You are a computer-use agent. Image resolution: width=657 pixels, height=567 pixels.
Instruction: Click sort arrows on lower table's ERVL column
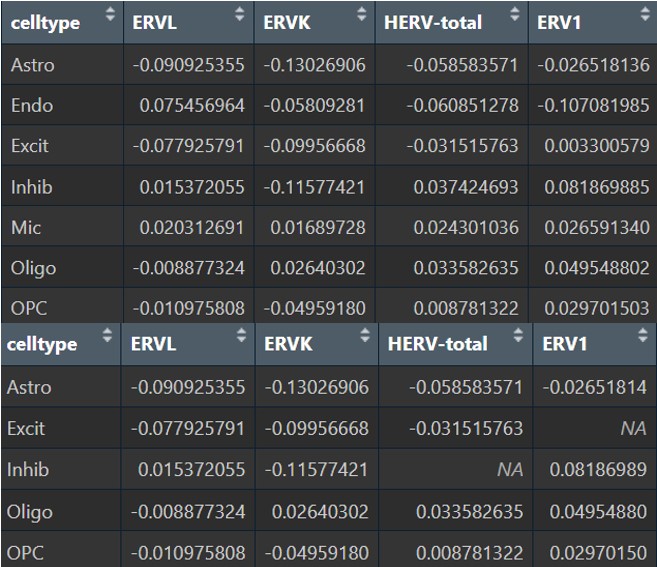point(240,337)
